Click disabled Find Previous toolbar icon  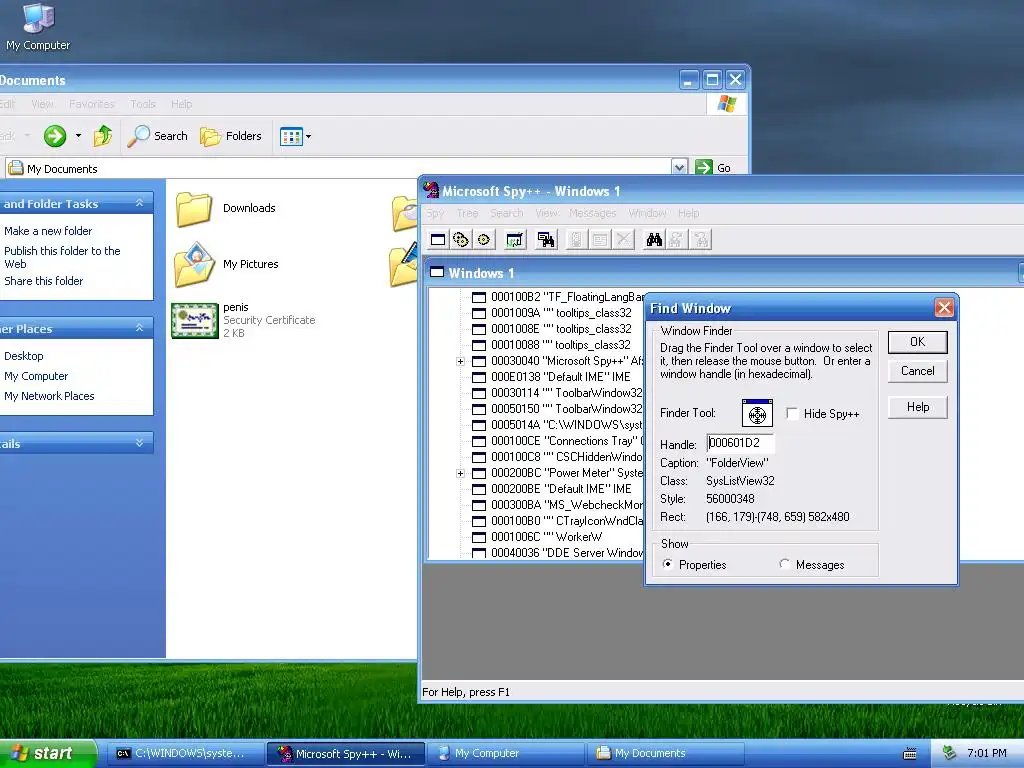coord(701,240)
